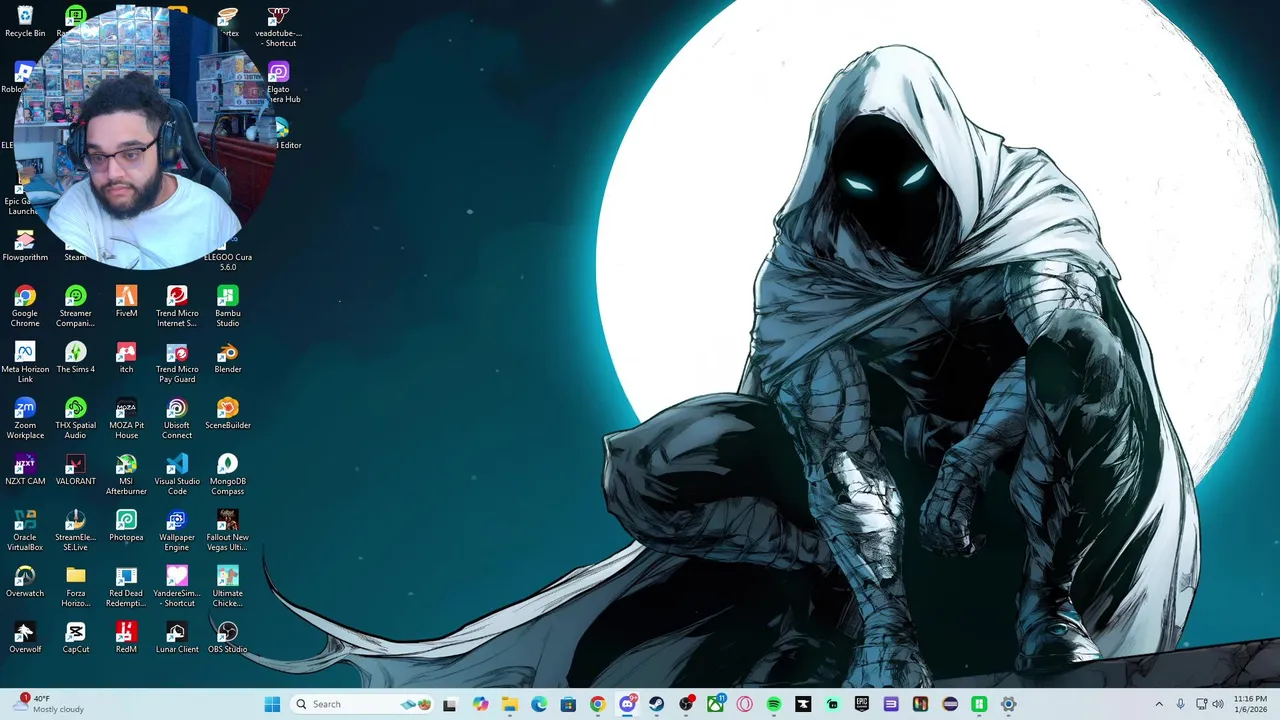Open Overwolf desktop shortcut
Viewport: 1280px width, 720px height.
pos(25,637)
